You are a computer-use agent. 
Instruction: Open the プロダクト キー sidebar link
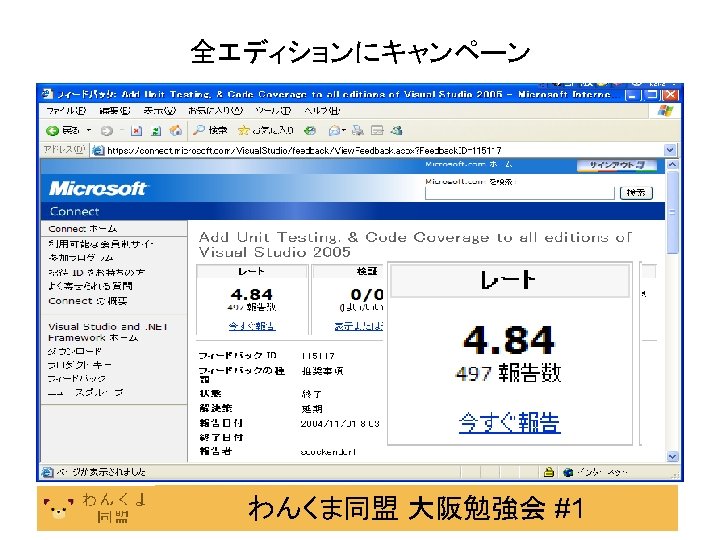[80, 365]
